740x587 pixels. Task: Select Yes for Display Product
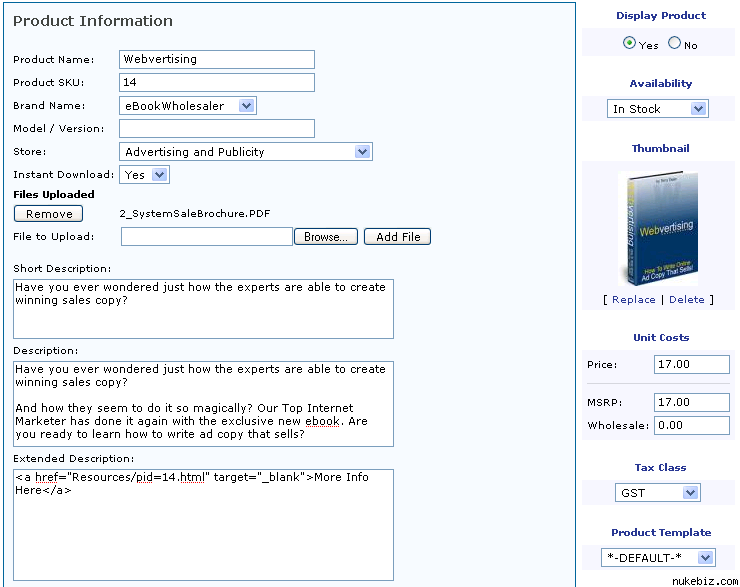pos(629,43)
